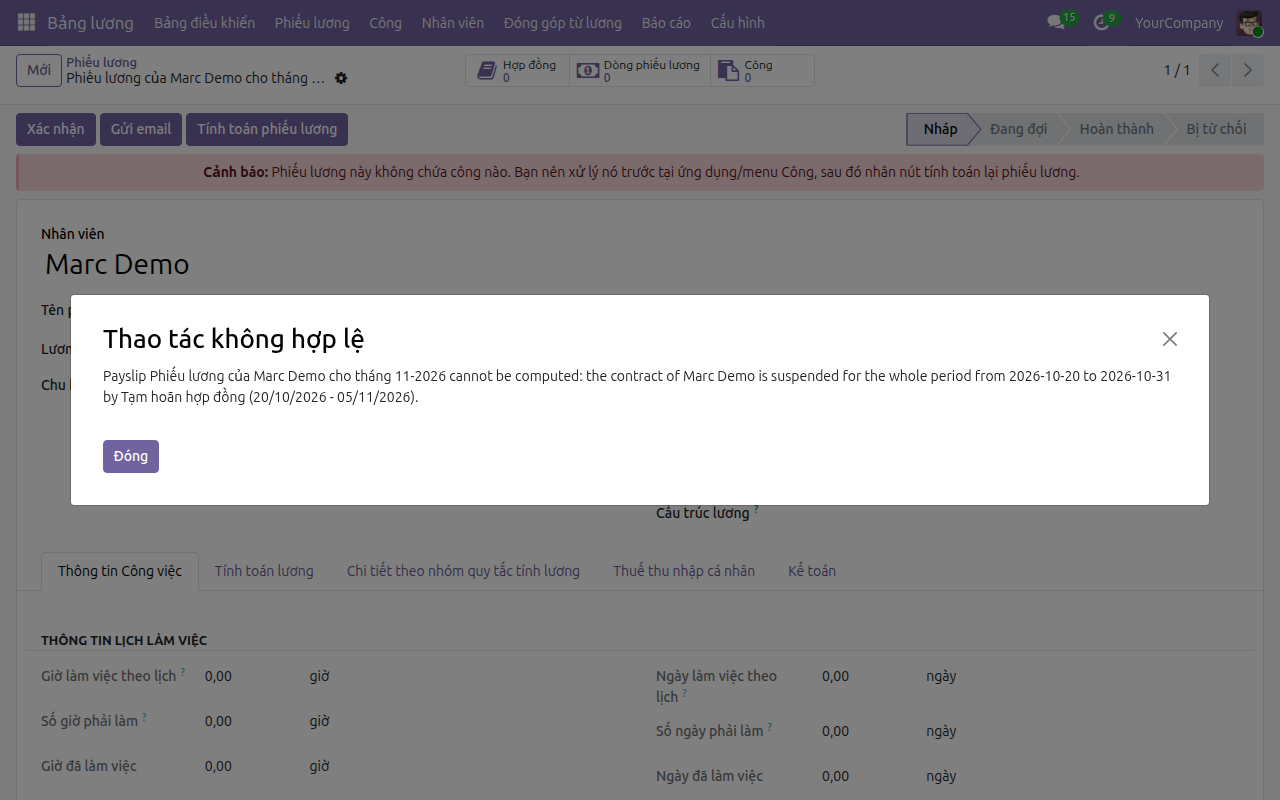Click the Tính toán phiếu lương button
Image resolution: width=1280 pixels, height=800 pixels.
[267, 129]
